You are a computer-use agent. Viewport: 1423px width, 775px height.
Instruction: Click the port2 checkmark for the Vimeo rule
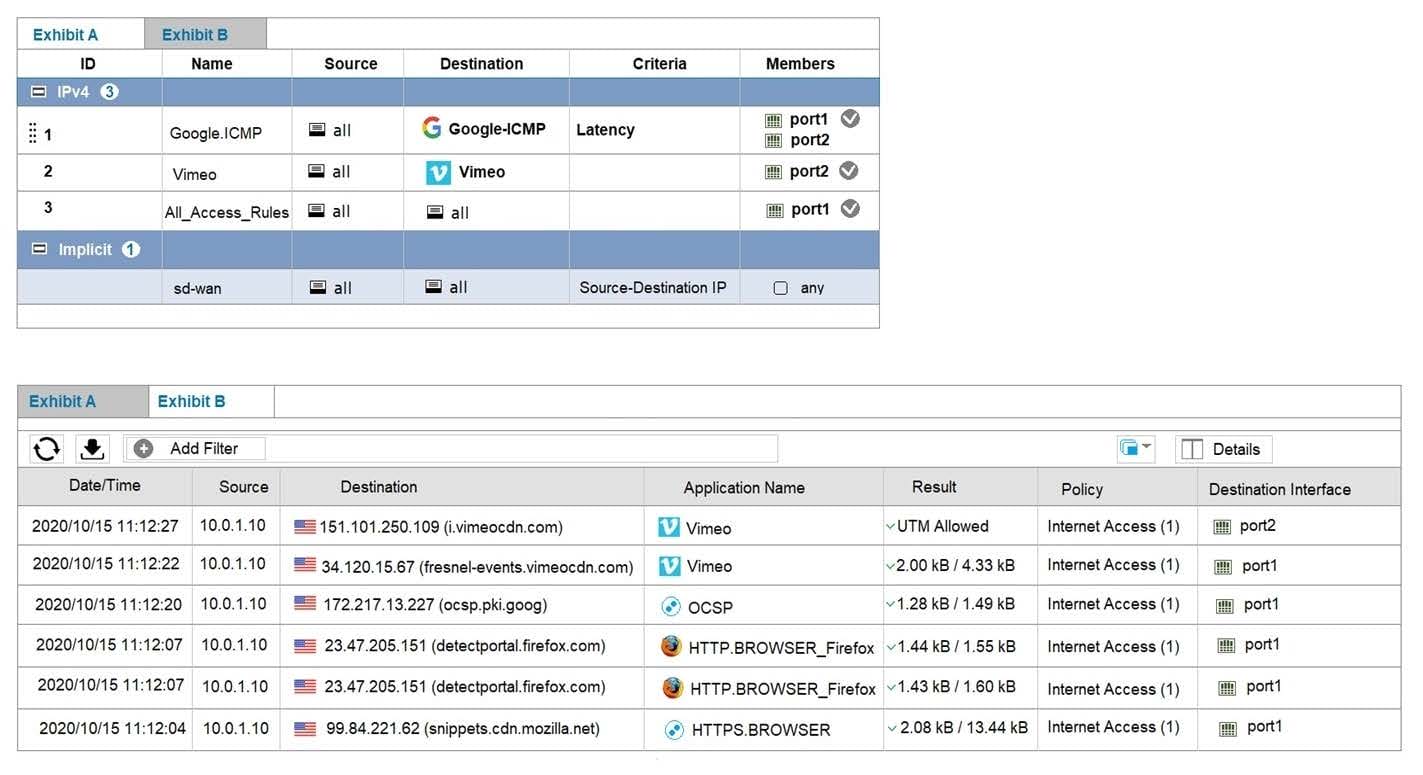tap(849, 171)
